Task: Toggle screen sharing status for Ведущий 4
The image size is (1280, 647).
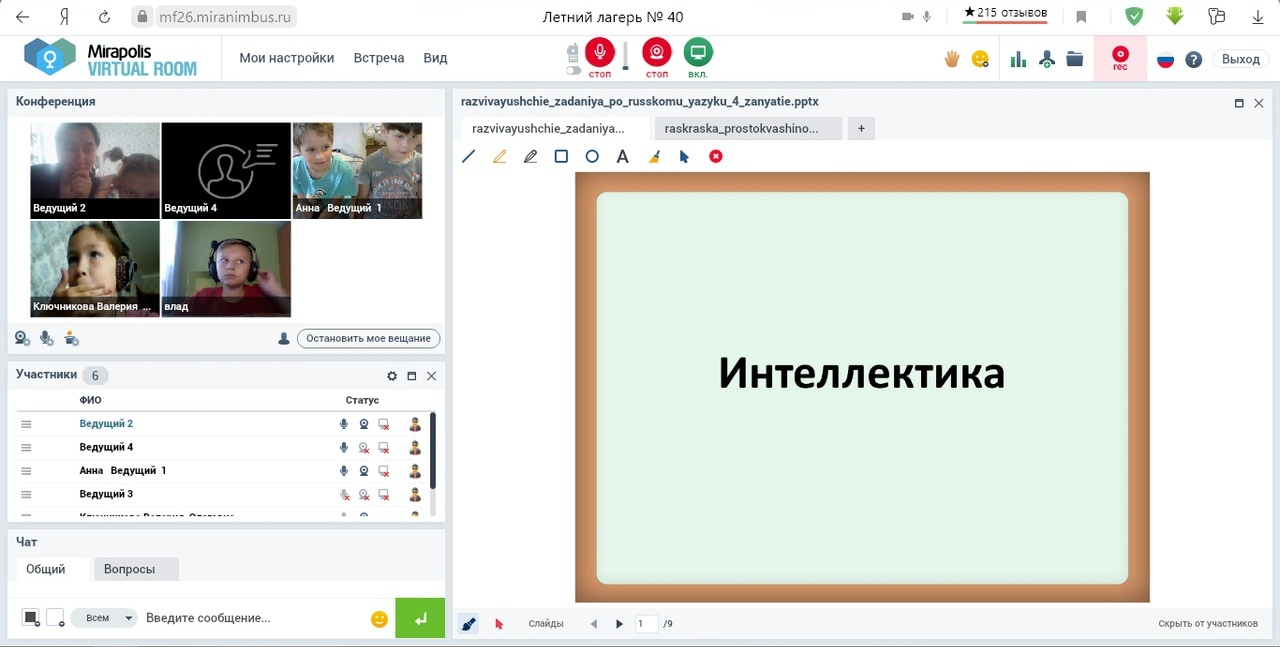Action: (x=383, y=448)
